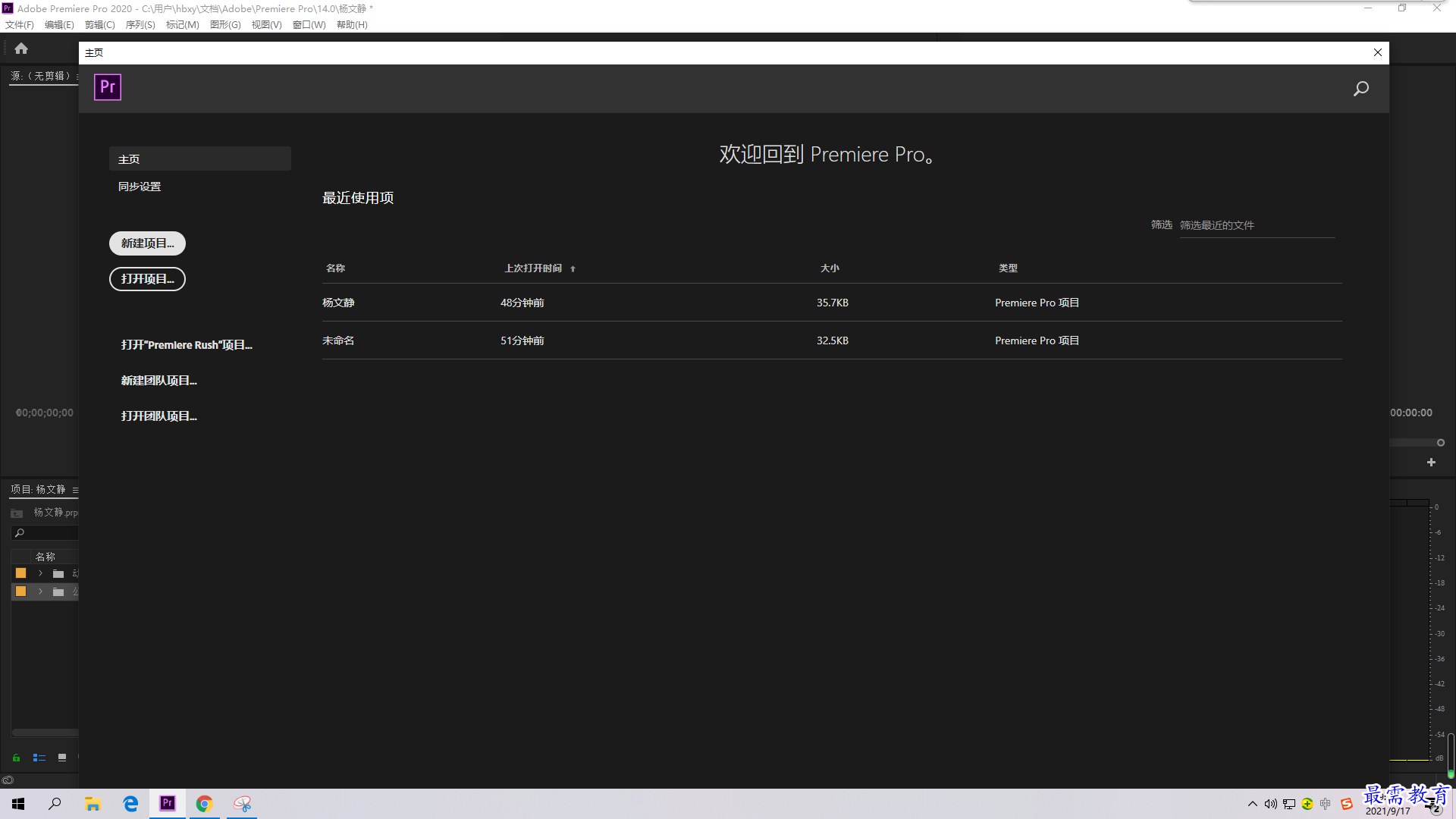Open 同步设置 sync settings
Viewport: 1456px width, 819px height.
tap(140, 187)
